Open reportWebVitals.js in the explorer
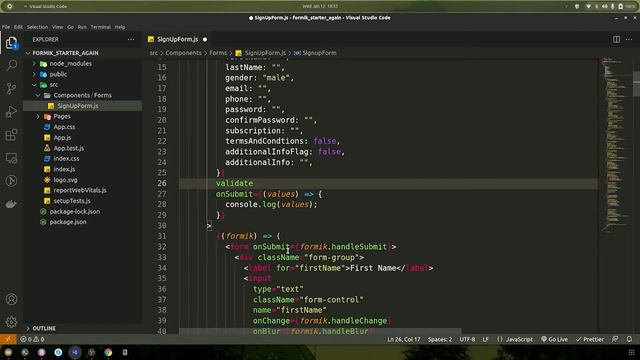The height and width of the screenshot is (360, 640). pos(83,190)
